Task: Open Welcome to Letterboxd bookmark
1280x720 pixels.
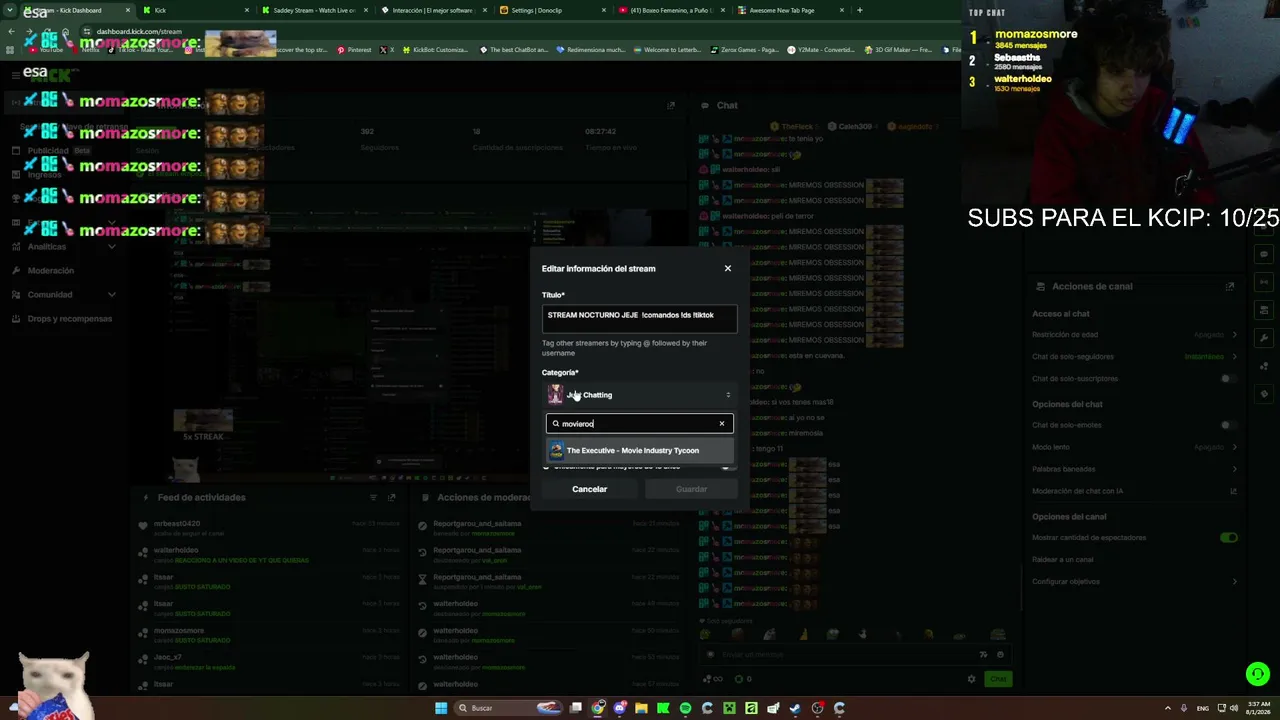Action: (x=668, y=50)
